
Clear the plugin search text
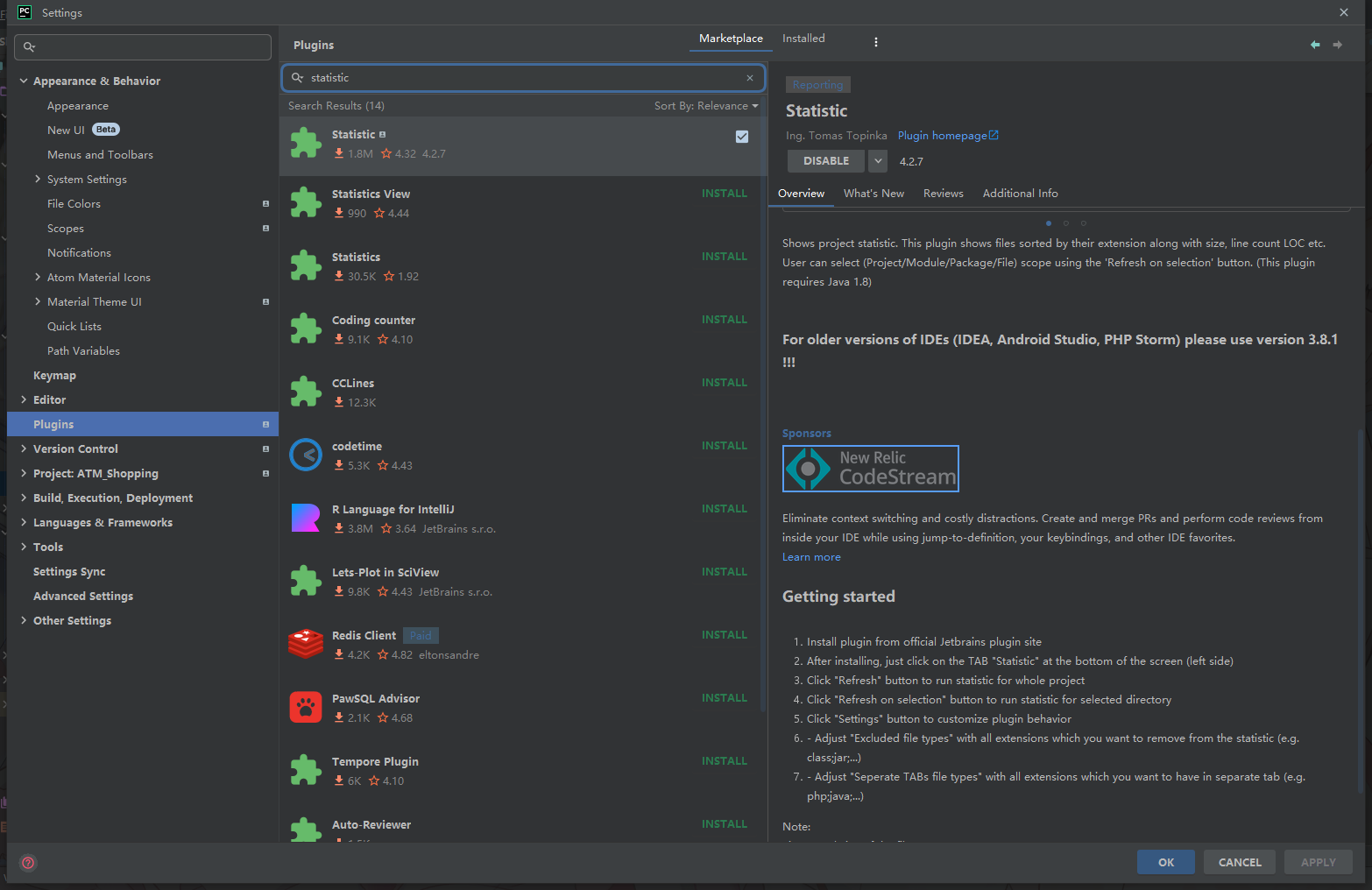point(750,78)
